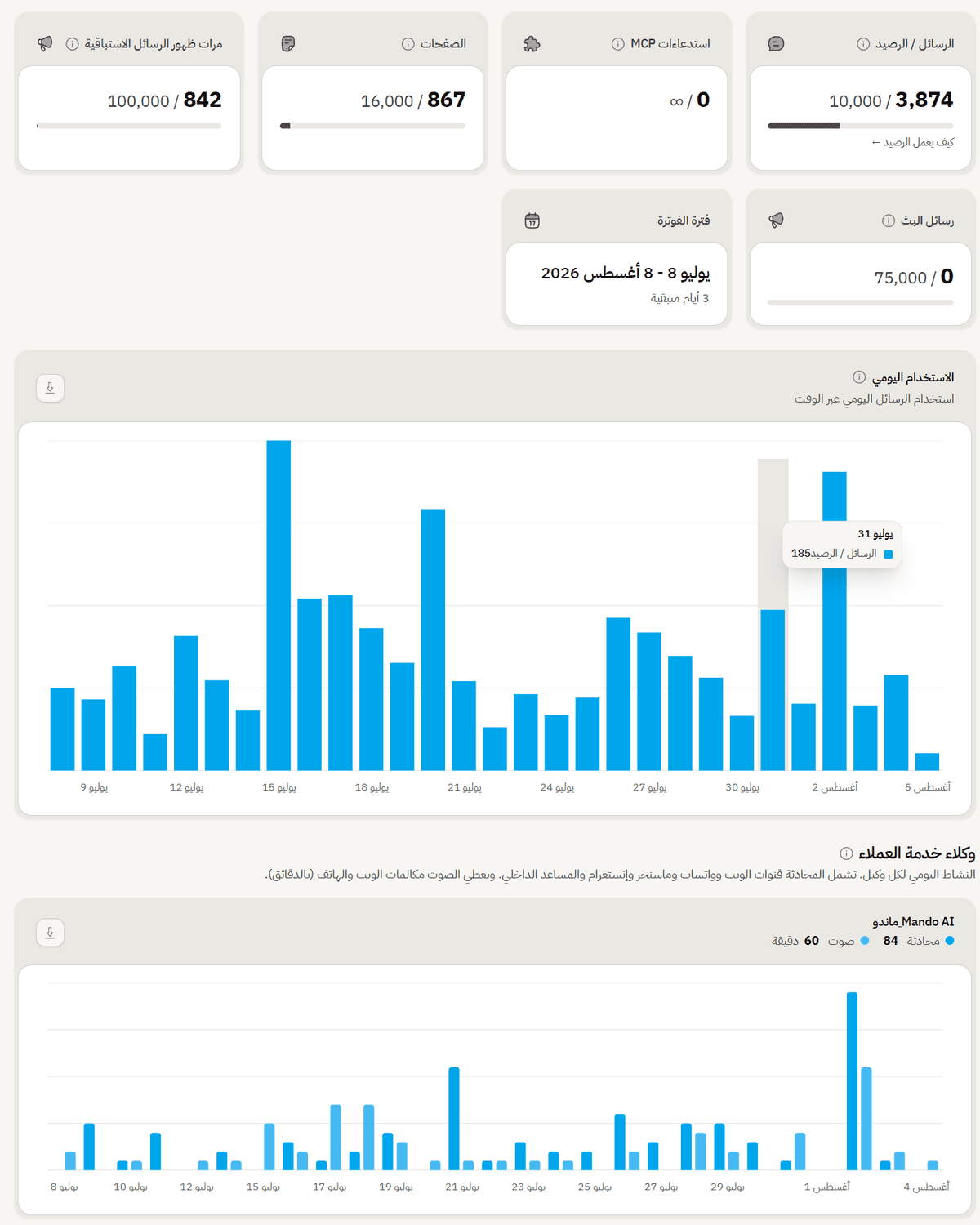Screen dimensions: 980x1225
Task: Click the info icon next to الرسائل / الرصيد
Action: (862, 44)
